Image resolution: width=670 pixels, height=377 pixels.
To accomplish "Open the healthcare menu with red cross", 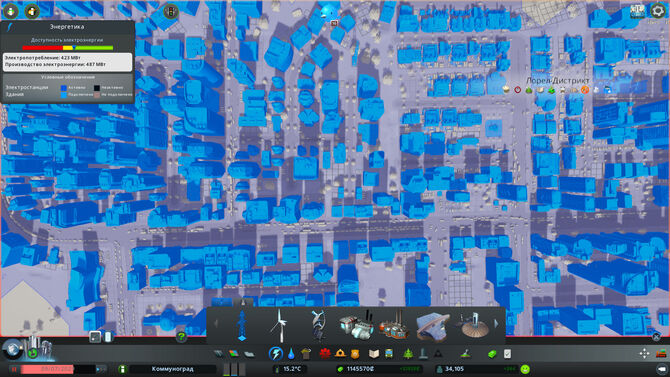I will click(x=325, y=353).
